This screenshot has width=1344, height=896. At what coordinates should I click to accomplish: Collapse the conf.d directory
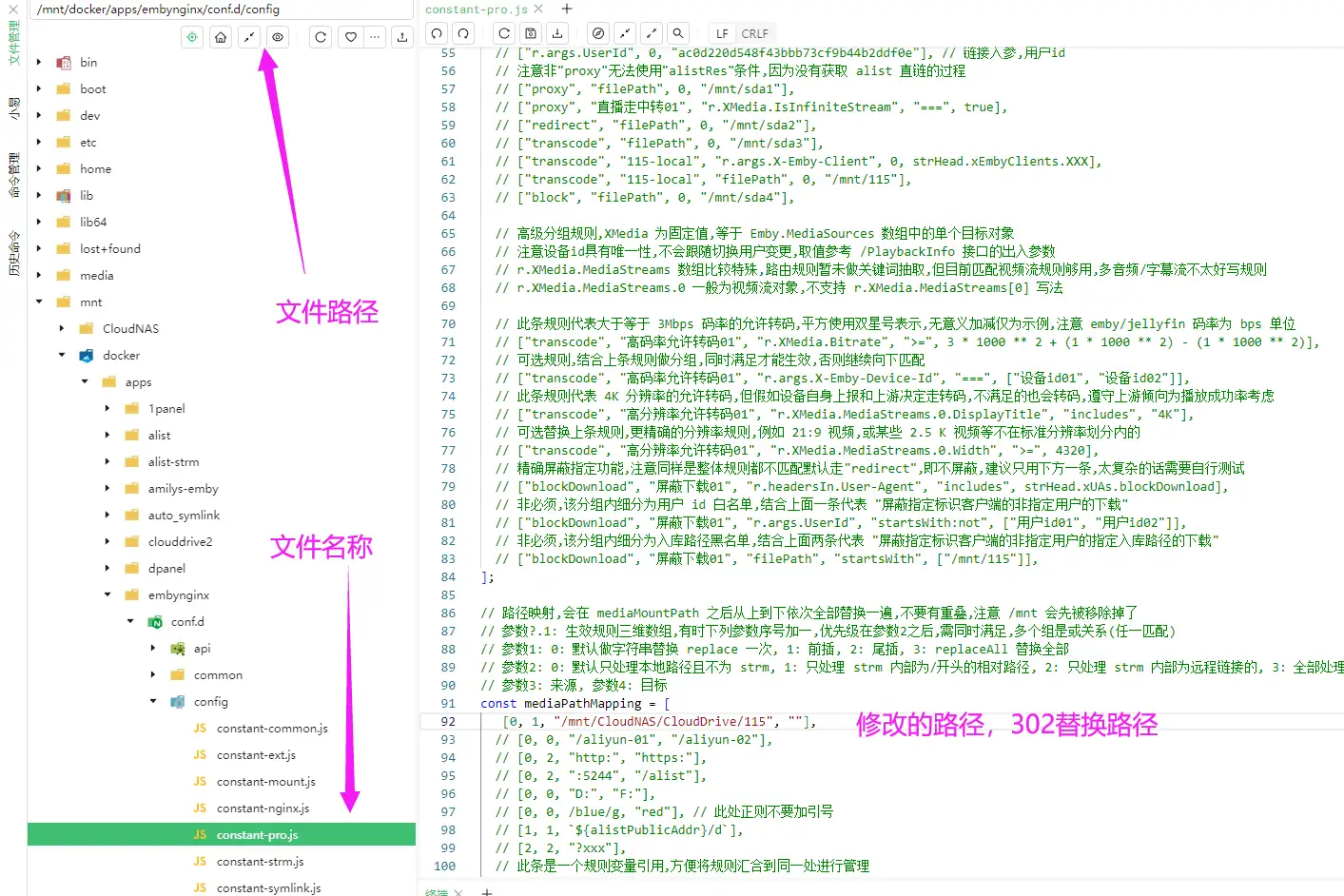128,621
